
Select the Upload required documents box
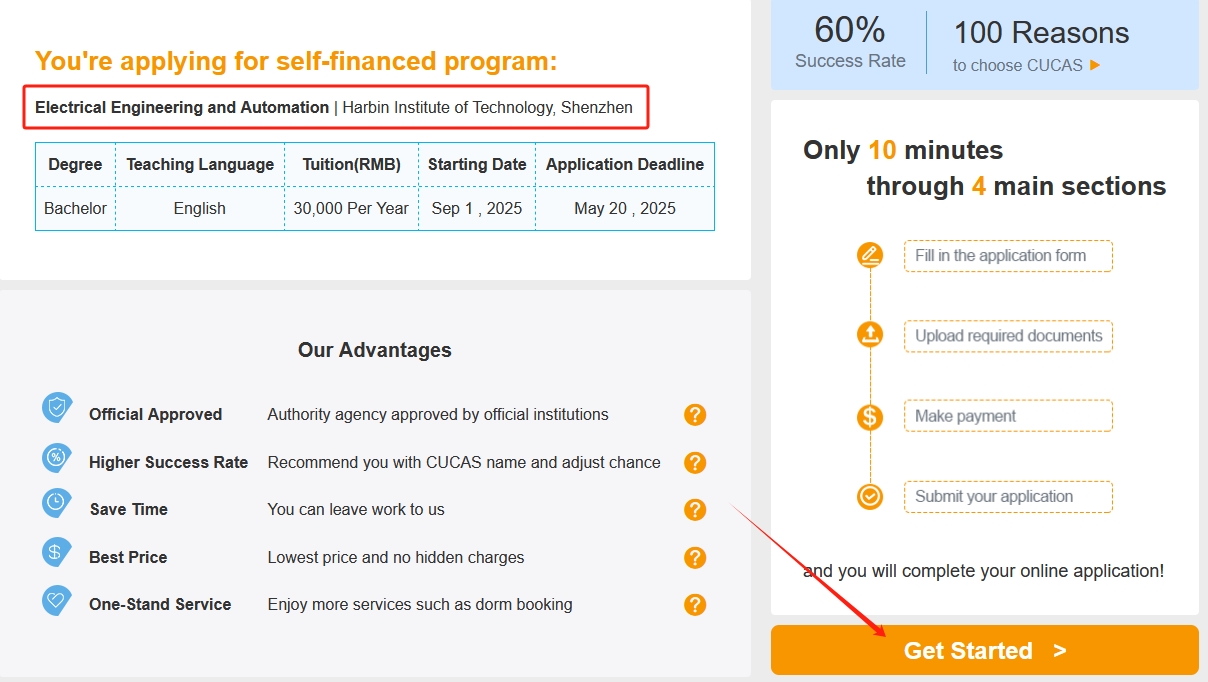point(1008,336)
